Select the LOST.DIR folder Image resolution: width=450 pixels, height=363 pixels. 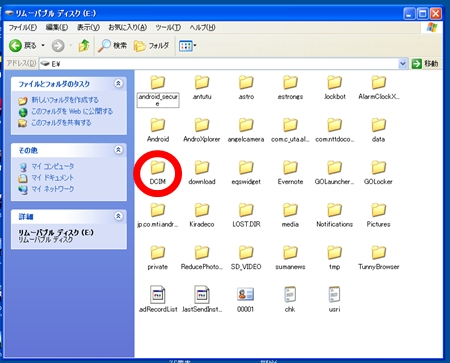point(246,215)
